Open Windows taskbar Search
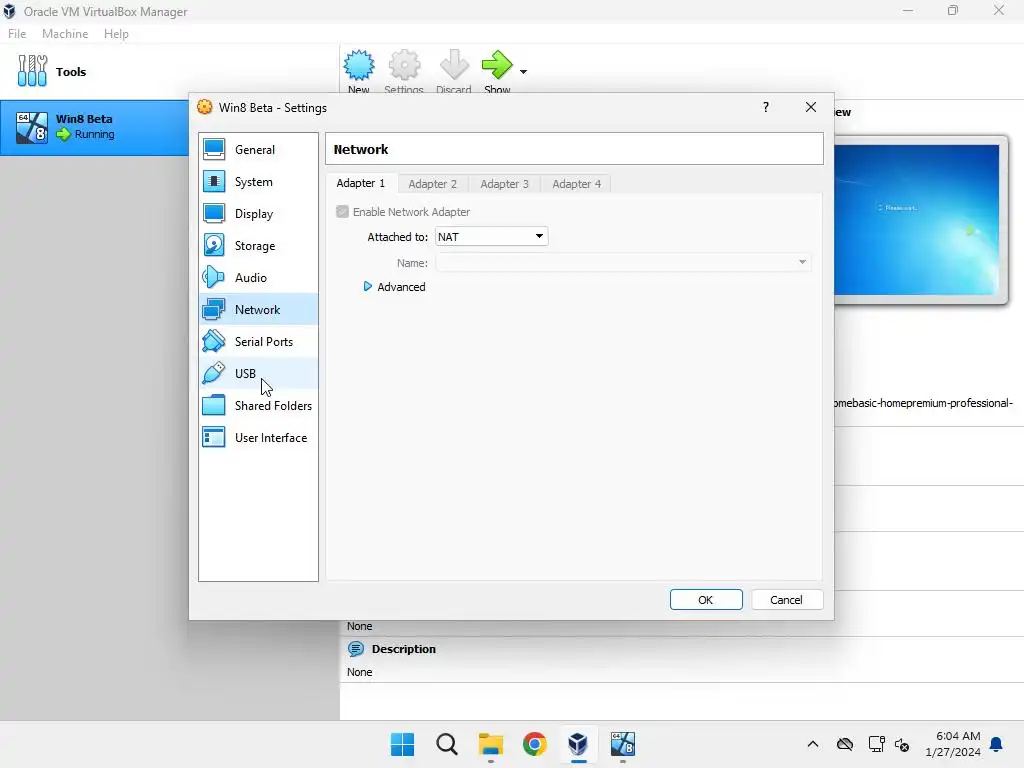Image resolution: width=1024 pixels, height=768 pixels. coord(447,744)
